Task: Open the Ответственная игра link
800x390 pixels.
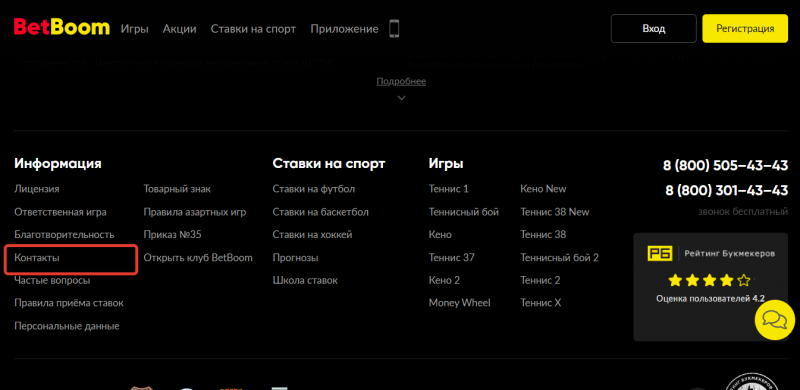Action: (60, 212)
